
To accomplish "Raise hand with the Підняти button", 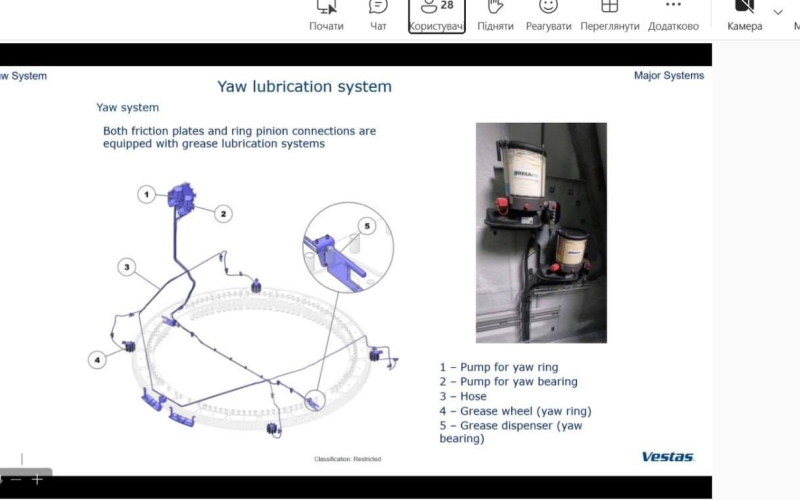I will [495, 16].
